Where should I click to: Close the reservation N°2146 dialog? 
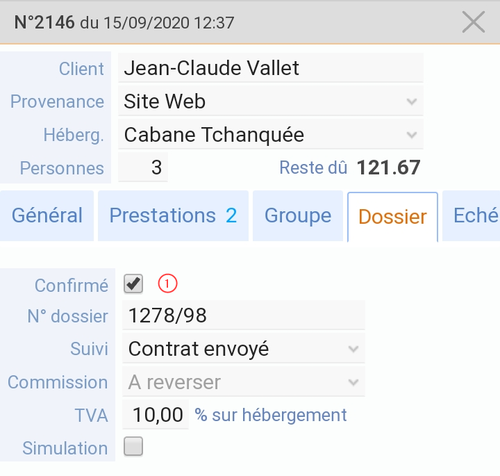473,22
